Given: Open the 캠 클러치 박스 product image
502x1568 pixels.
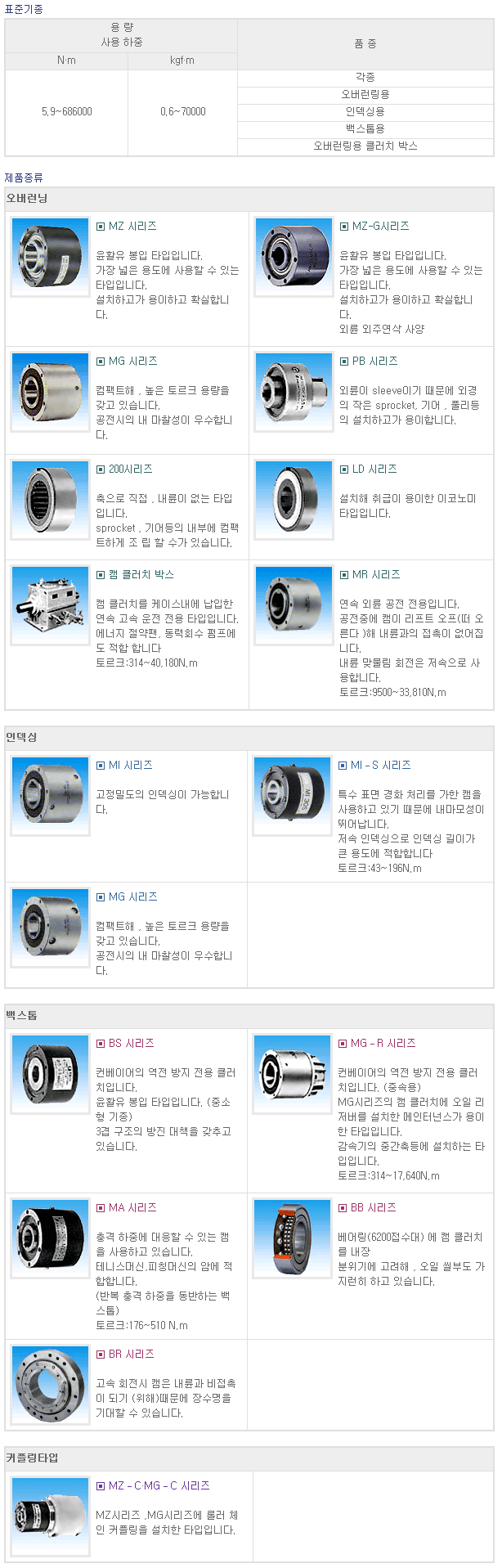Looking at the screenshot, I should (x=50, y=605).
